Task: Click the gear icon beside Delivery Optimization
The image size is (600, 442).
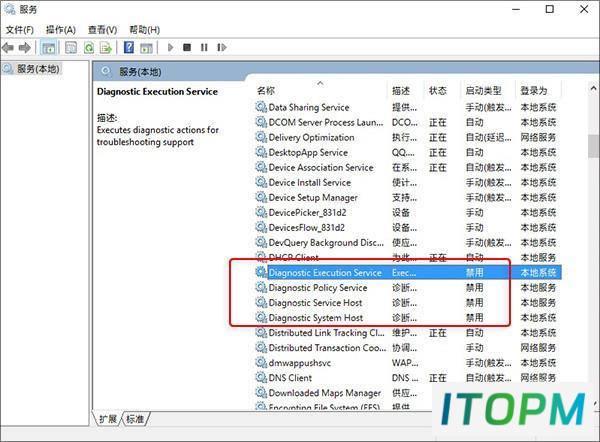Action: tap(261, 137)
